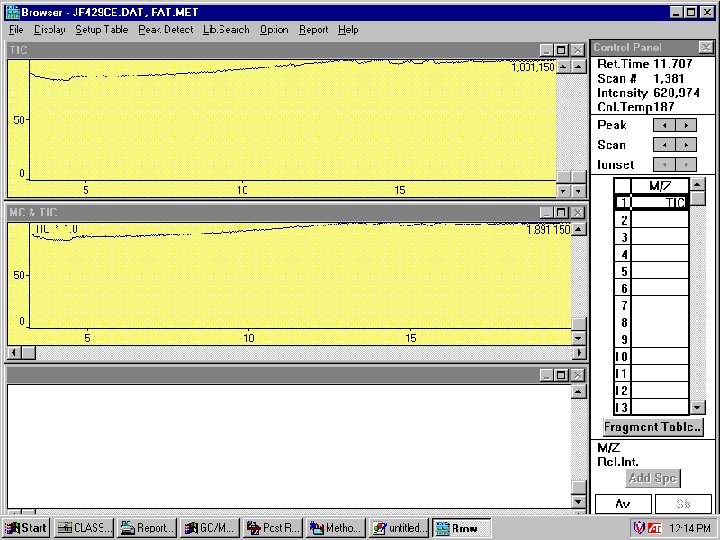The image size is (720, 540).
Task: Minimize the MC & TIC pane
Action: [x=546, y=212]
